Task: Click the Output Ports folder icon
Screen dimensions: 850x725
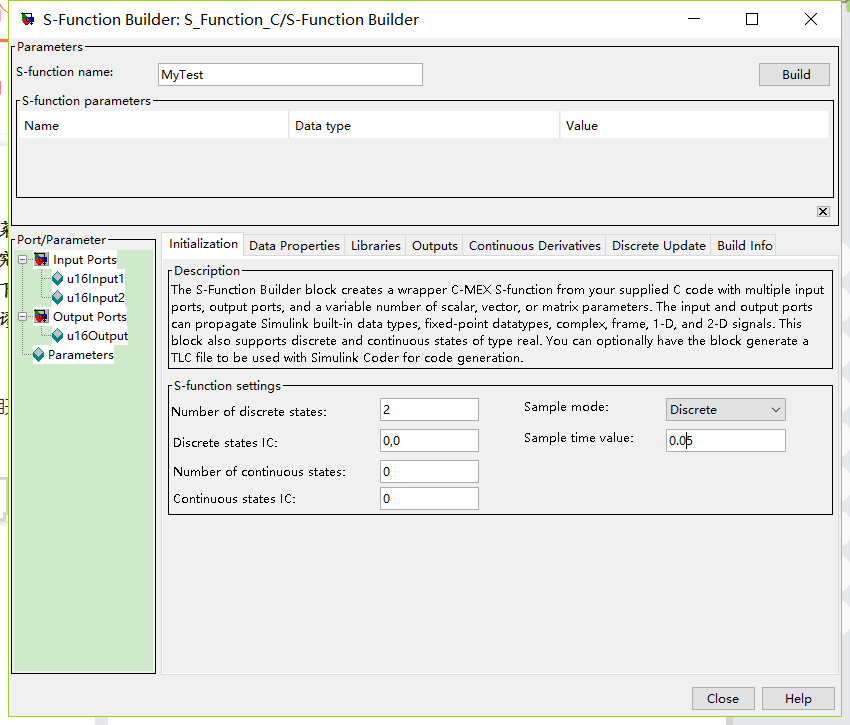Action: pyautogui.click(x=41, y=317)
